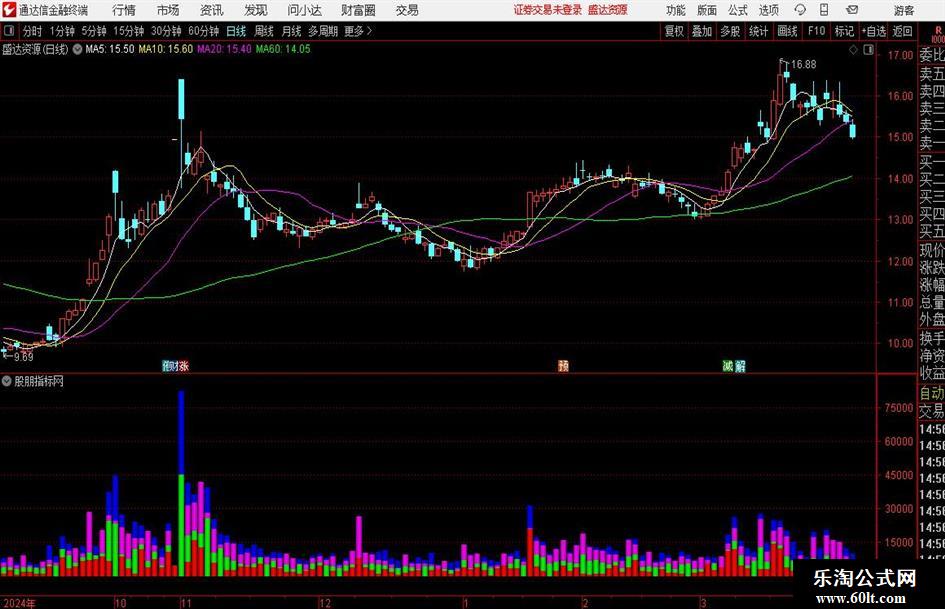
Task: Click the MA60: 14.05 indicator label
Action: (283, 49)
